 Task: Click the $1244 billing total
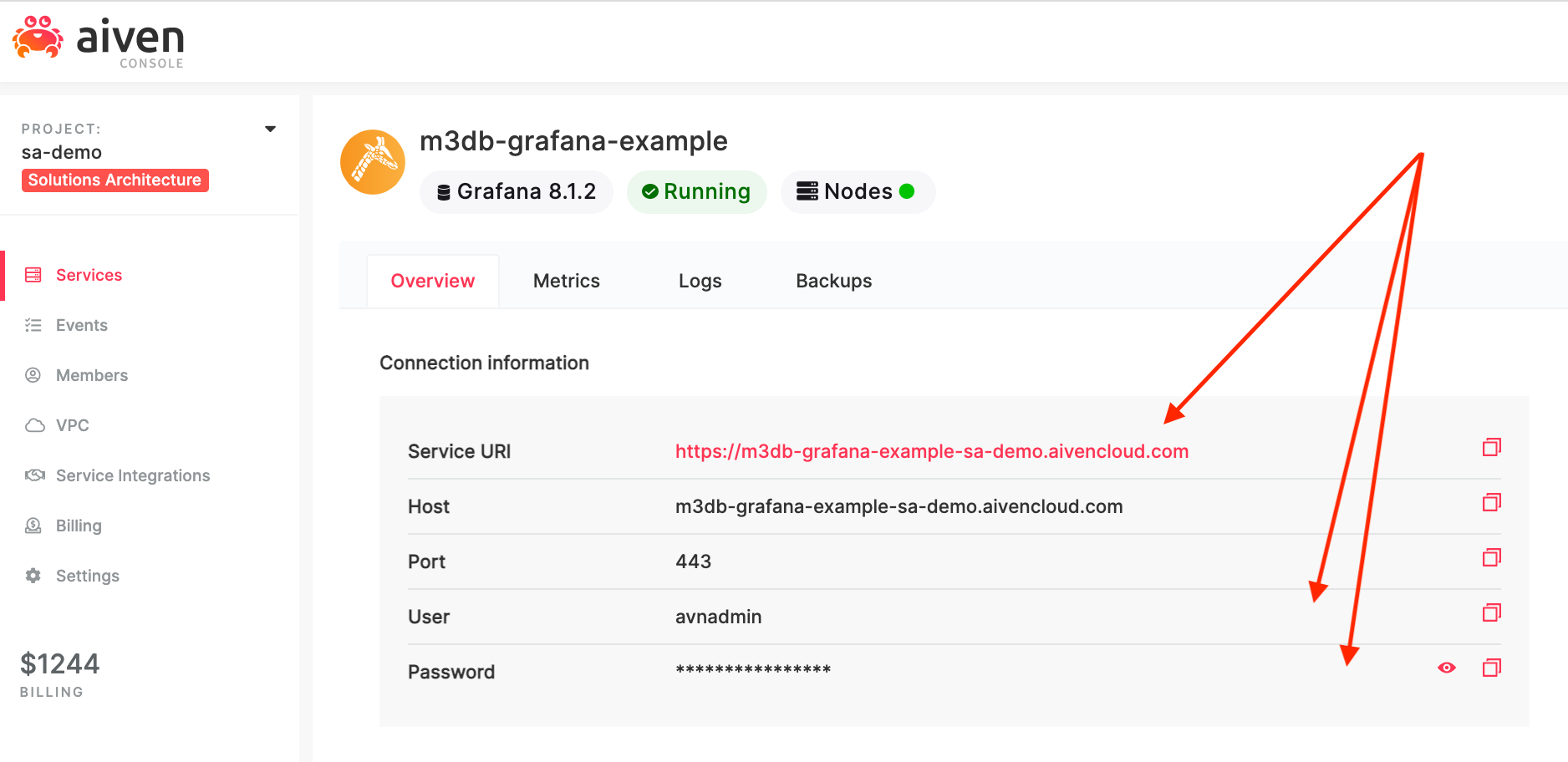(60, 664)
